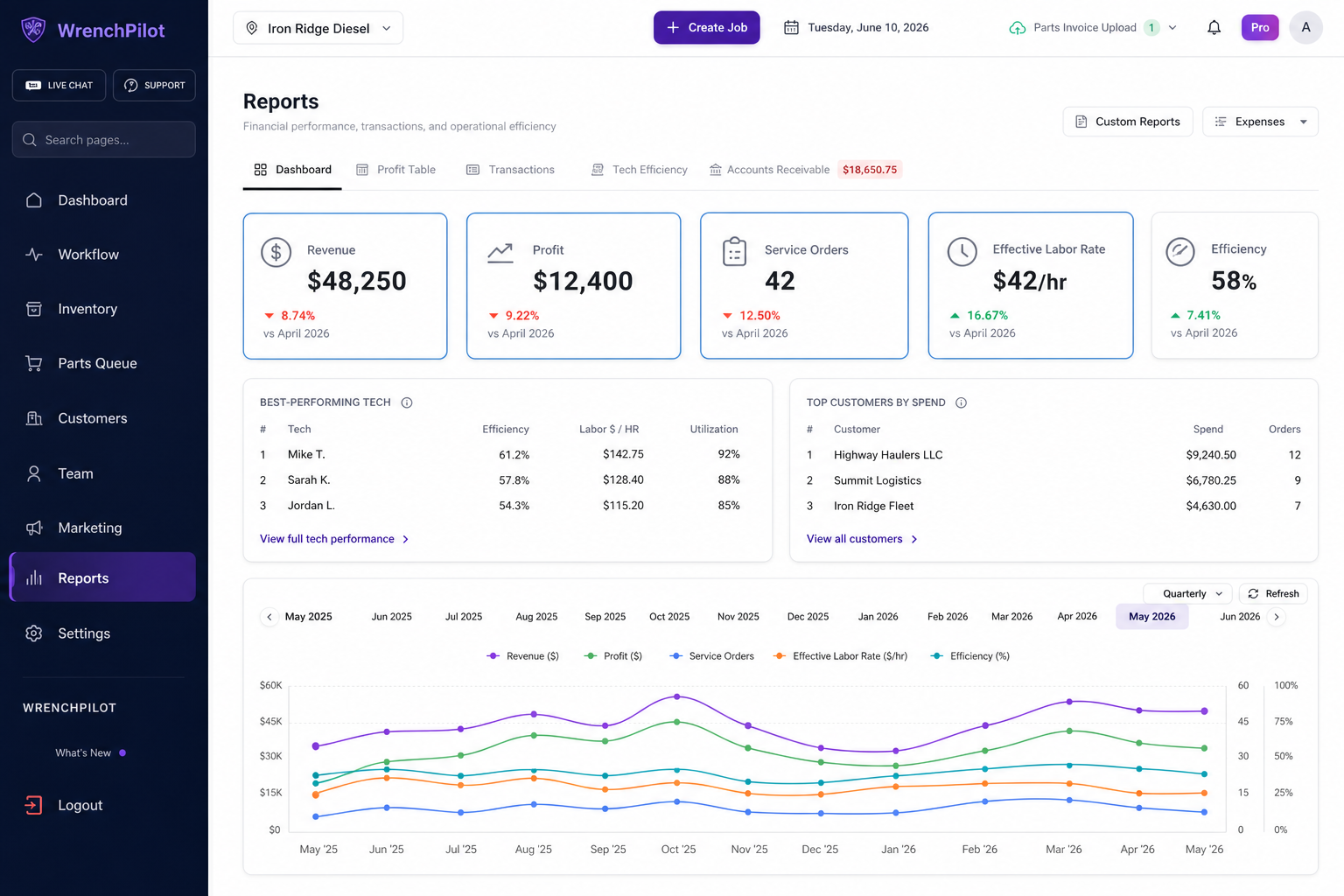Viewport: 1344px width, 896px height.
Task: Click Highway Haulers LLC customer row
Action: coord(1053,455)
